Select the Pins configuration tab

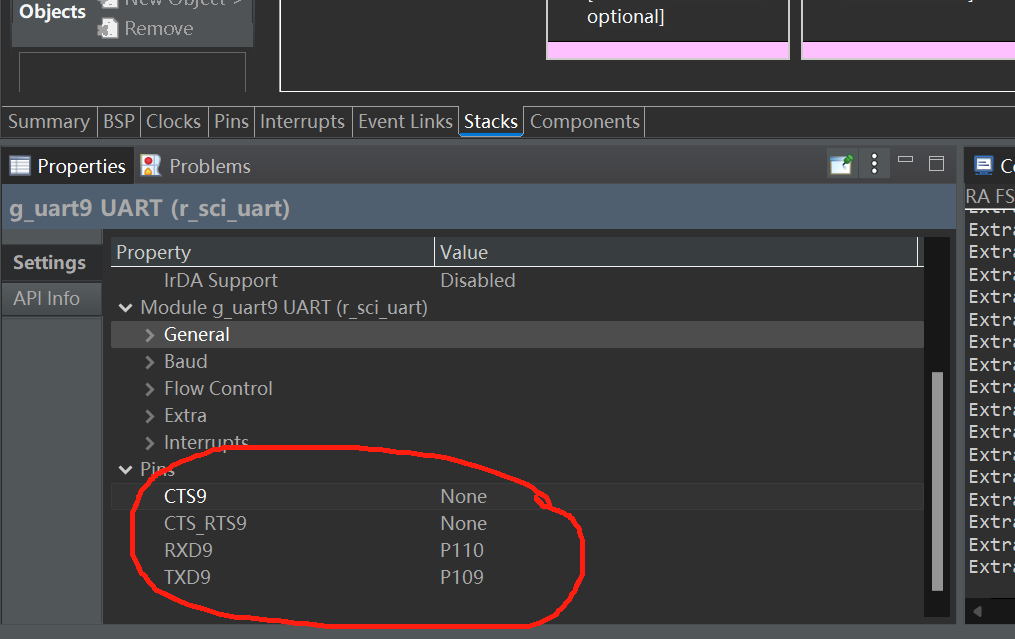231,122
